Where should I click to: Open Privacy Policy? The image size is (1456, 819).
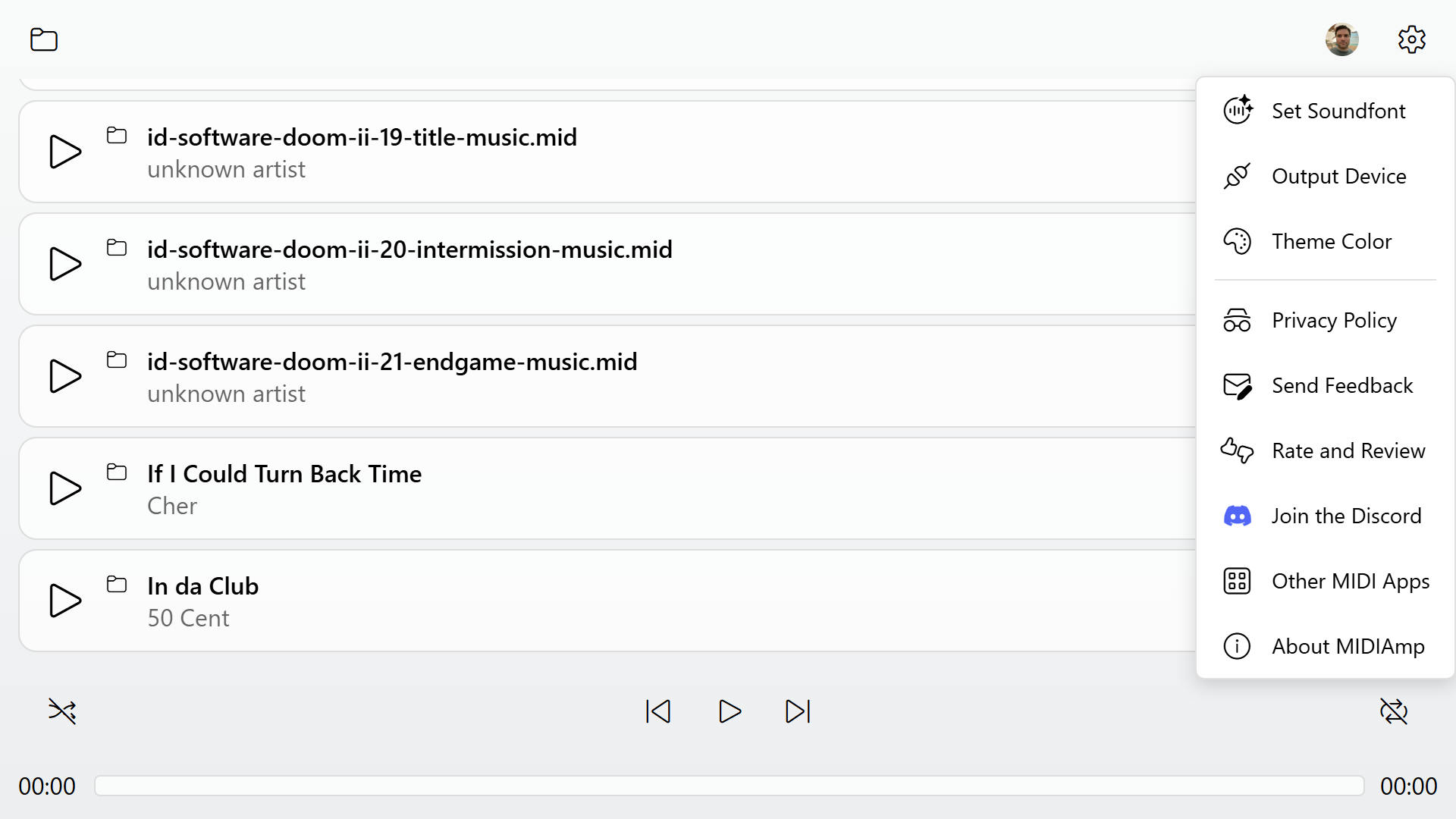1326,320
